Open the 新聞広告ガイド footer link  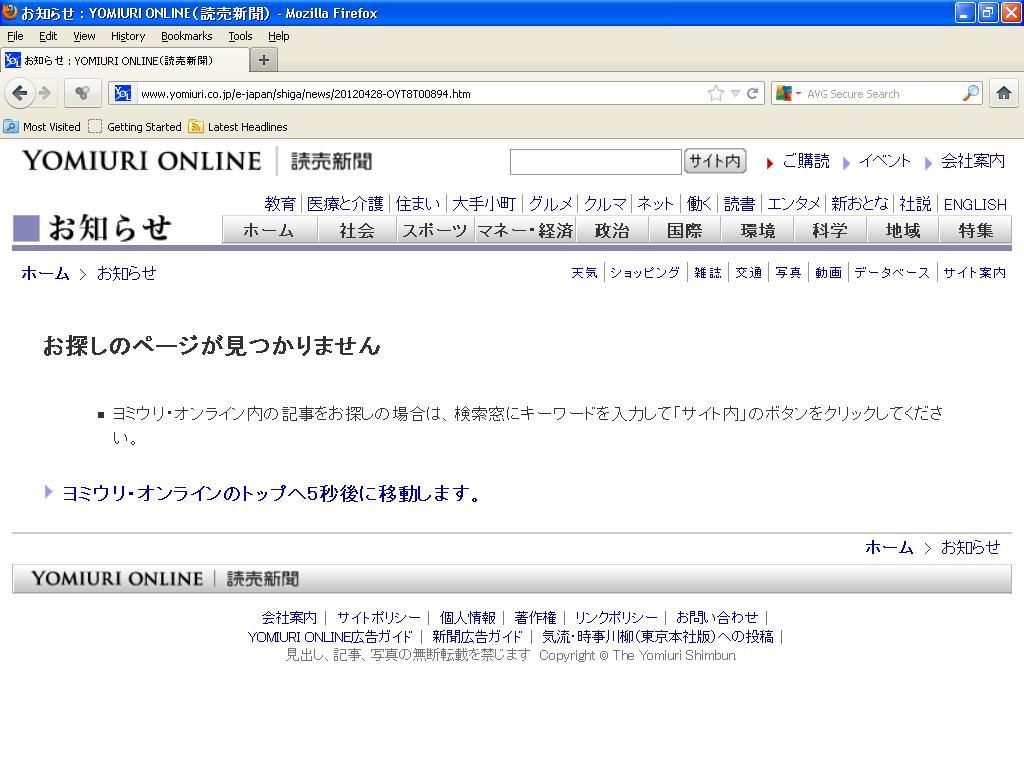coord(477,636)
